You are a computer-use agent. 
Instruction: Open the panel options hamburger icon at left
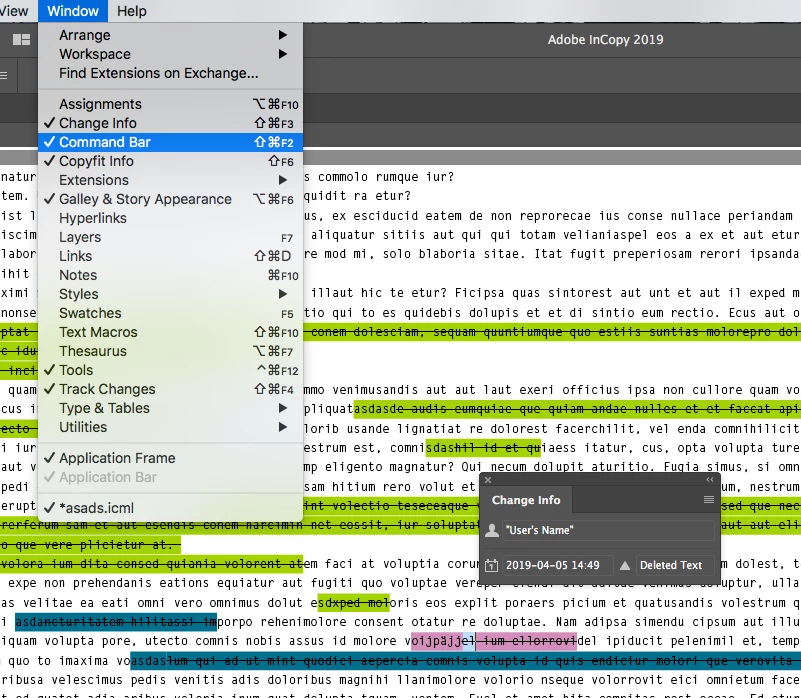4,76
